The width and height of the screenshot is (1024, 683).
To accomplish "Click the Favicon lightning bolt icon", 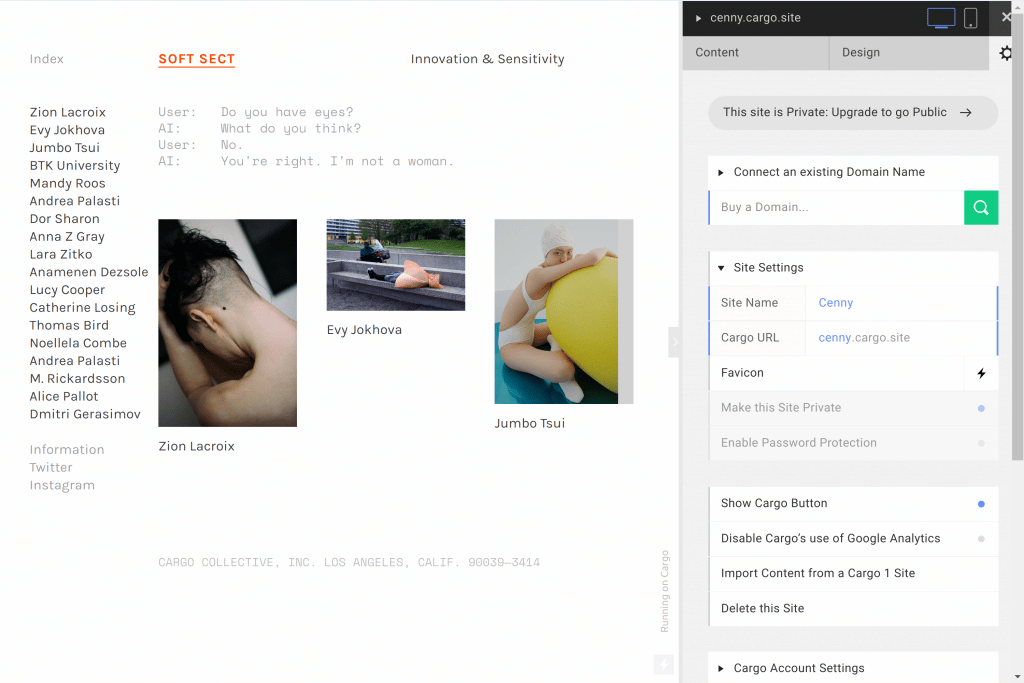I will click(980, 373).
